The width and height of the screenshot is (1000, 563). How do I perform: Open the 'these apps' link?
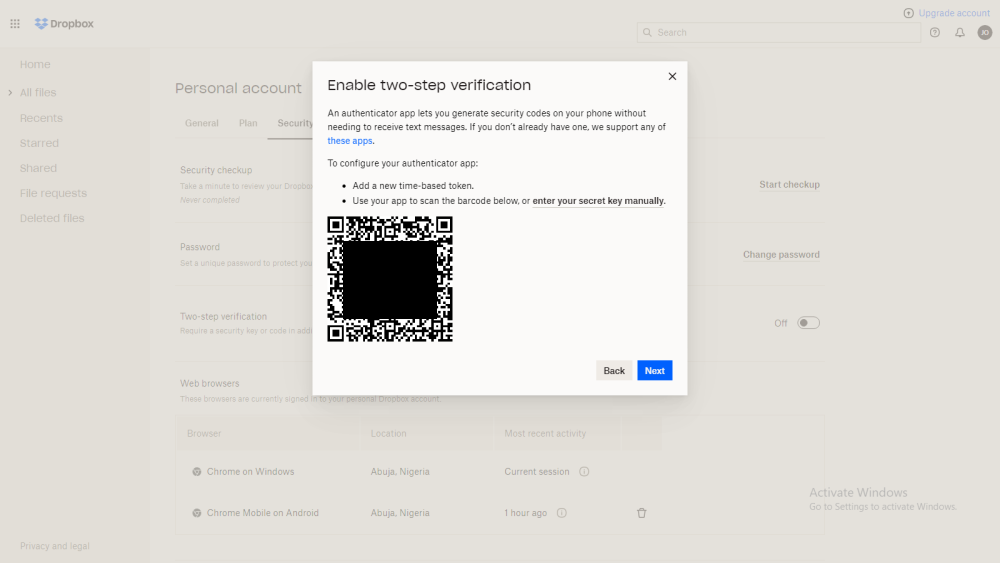point(349,141)
